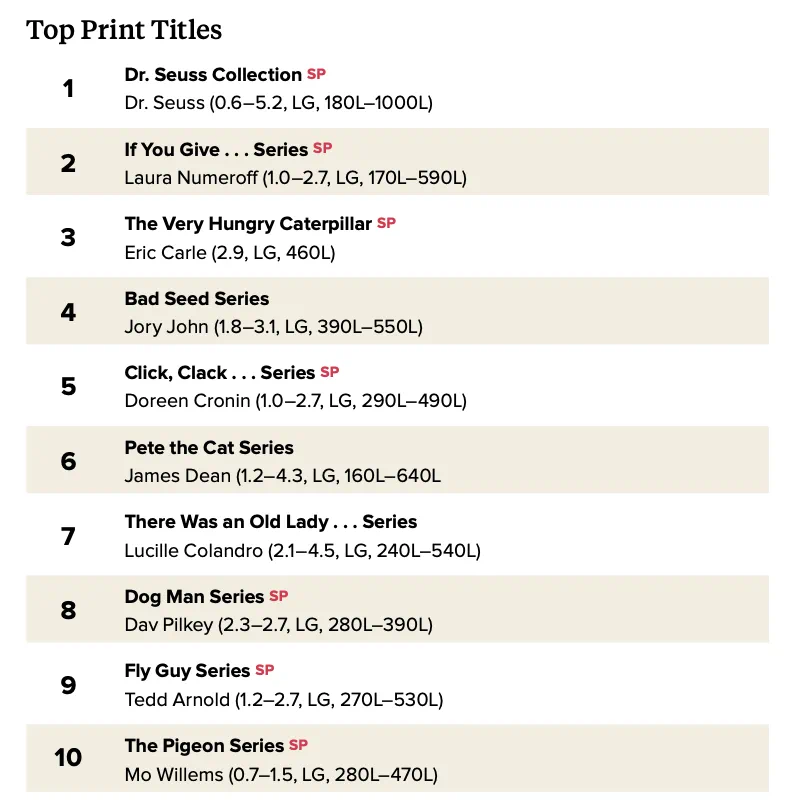Click the SP badge beside Dr. Seuss Collection
Image resolution: width=790 pixels, height=810 pixels.
tap(316, 74)
